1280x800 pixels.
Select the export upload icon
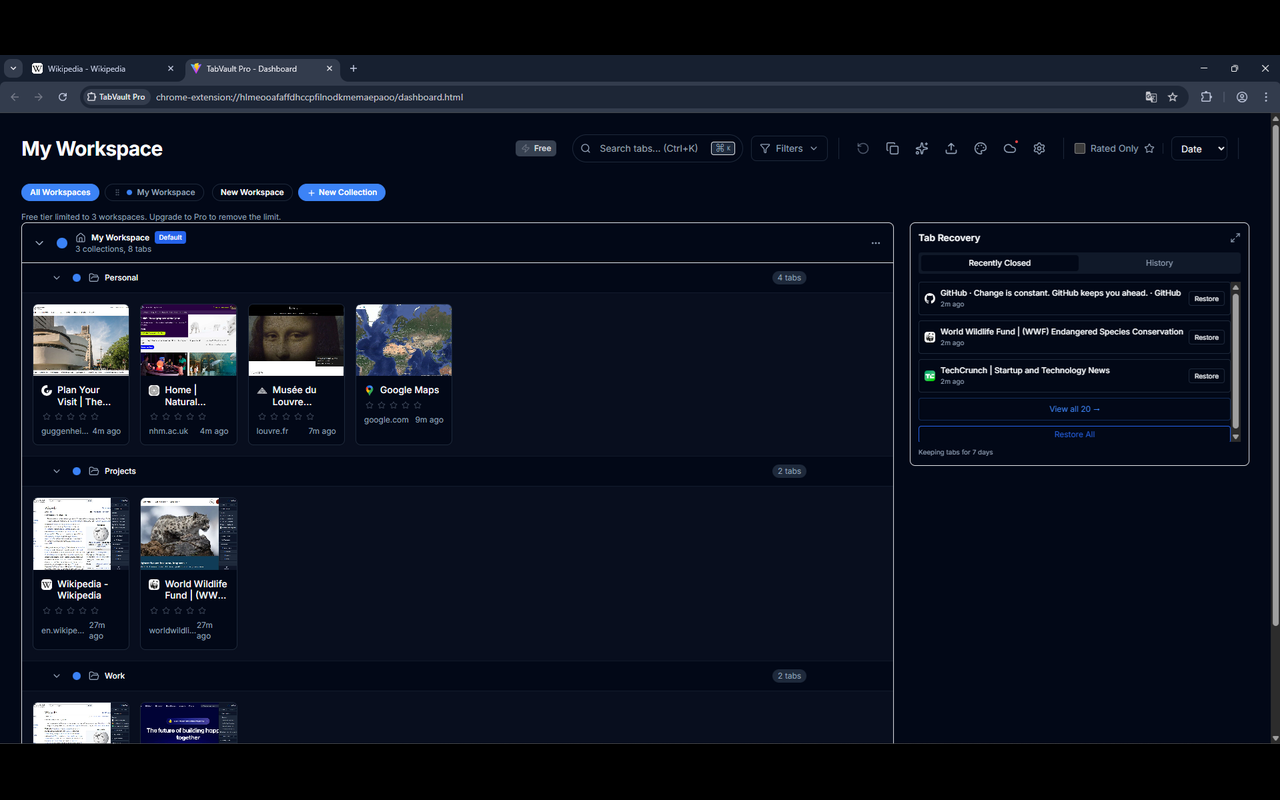pyautogui.click(x=951, y=148)
